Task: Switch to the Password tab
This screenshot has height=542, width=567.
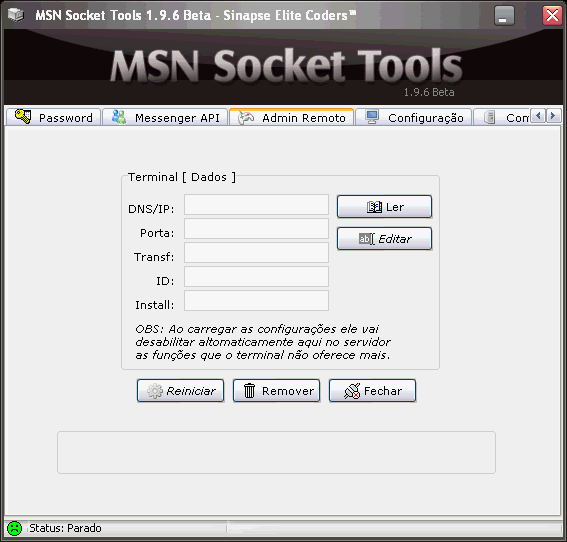Action: tap(54, 117)
